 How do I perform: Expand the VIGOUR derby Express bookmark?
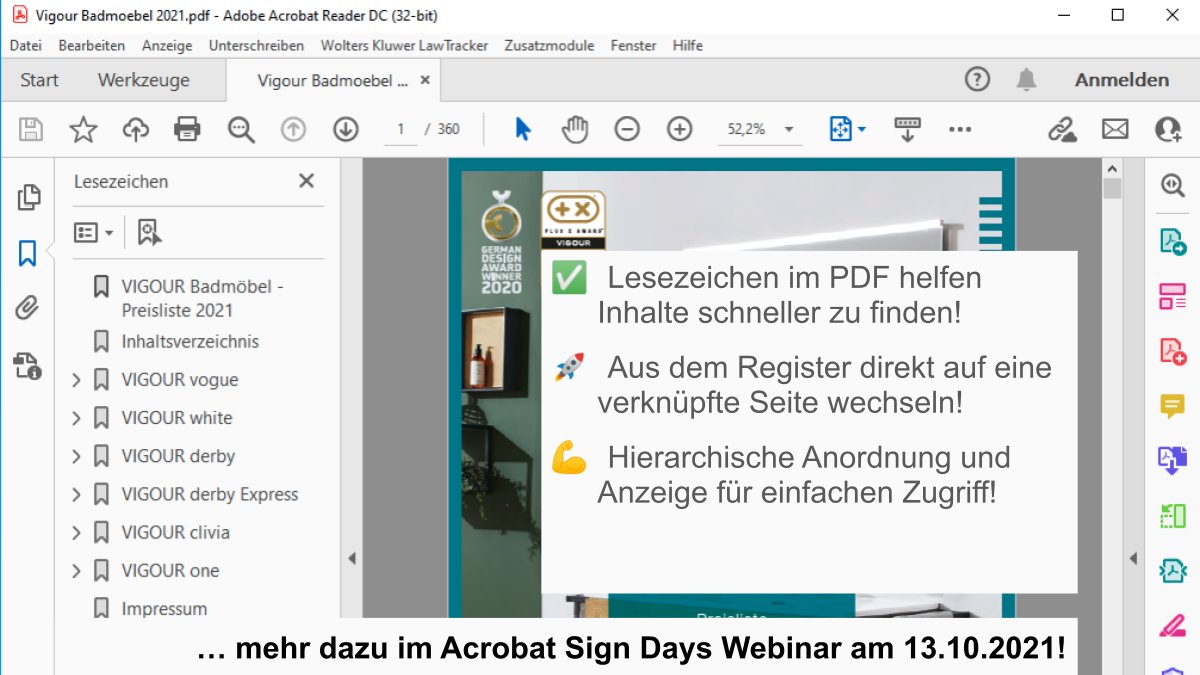[x=77, y=494]
